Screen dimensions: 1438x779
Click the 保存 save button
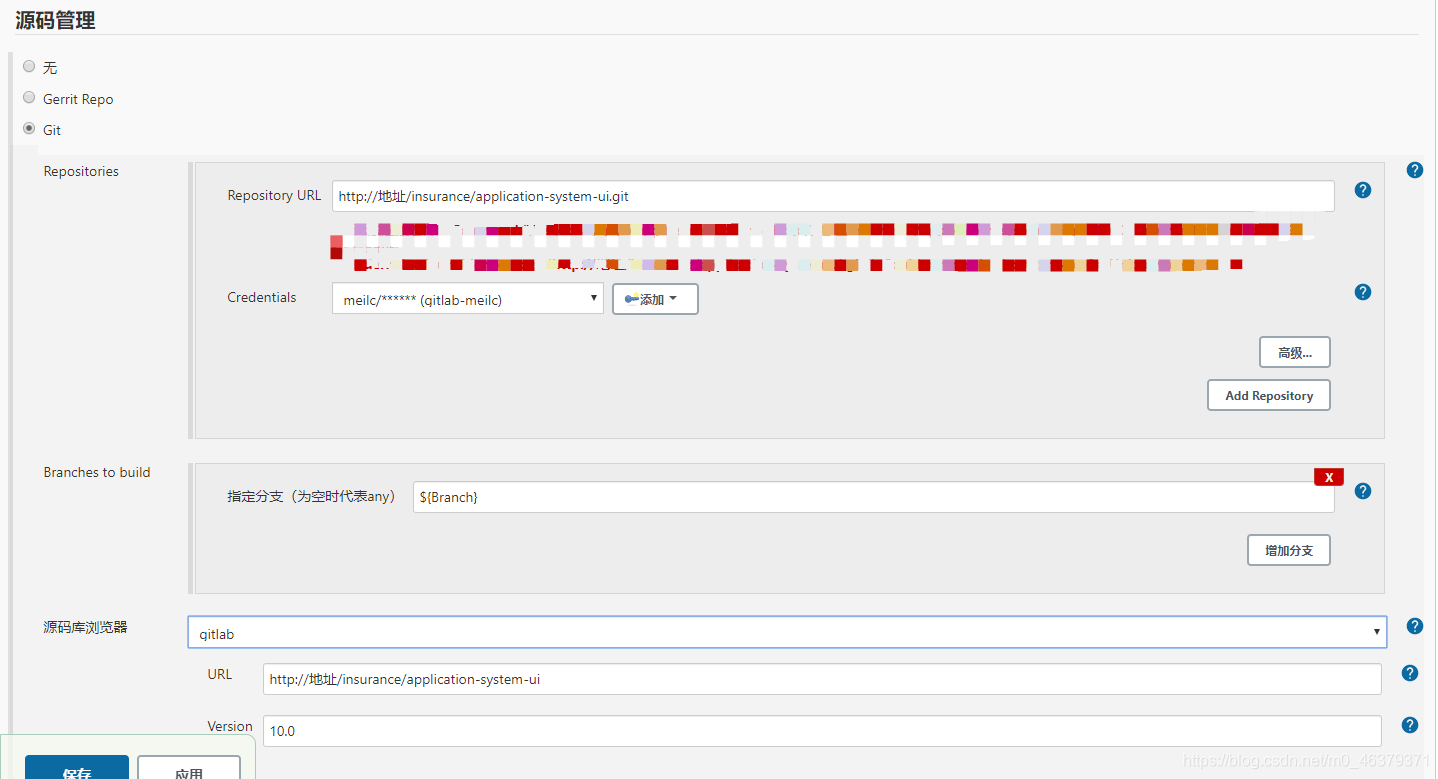click(x=77, y=767)
